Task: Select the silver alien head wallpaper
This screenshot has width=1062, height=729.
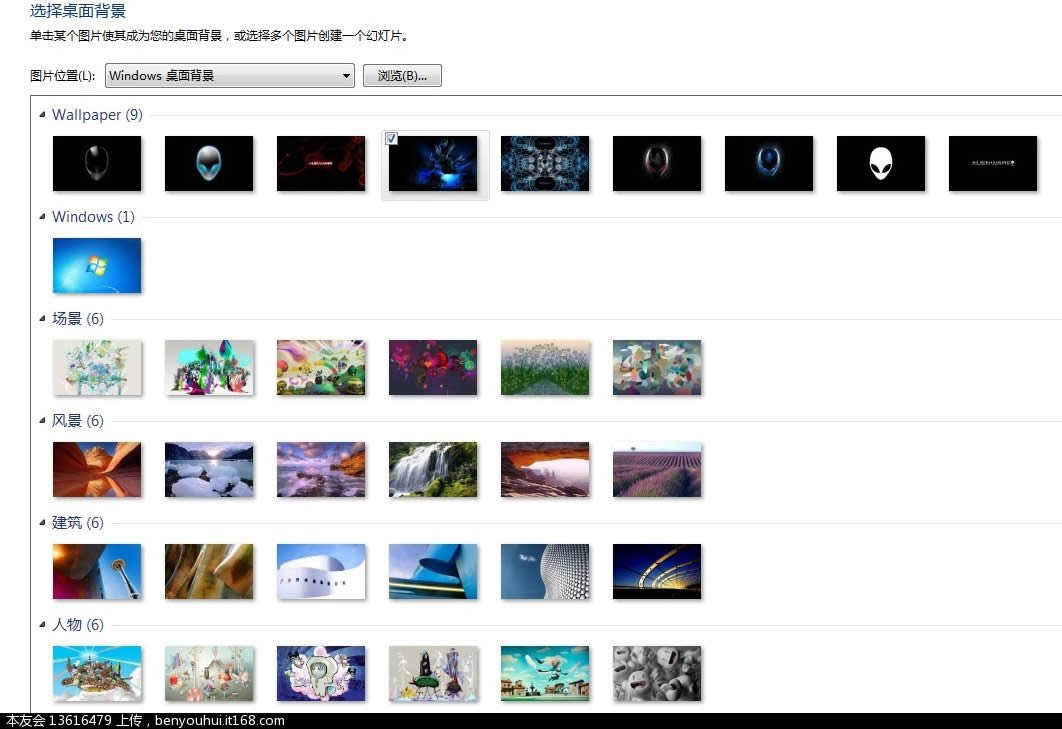Action: point(97,163)
